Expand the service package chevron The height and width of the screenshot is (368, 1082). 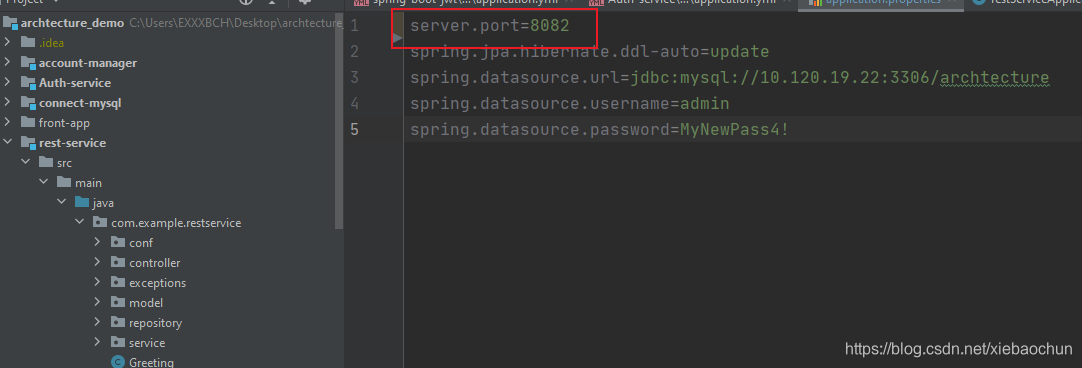(97, 343)
